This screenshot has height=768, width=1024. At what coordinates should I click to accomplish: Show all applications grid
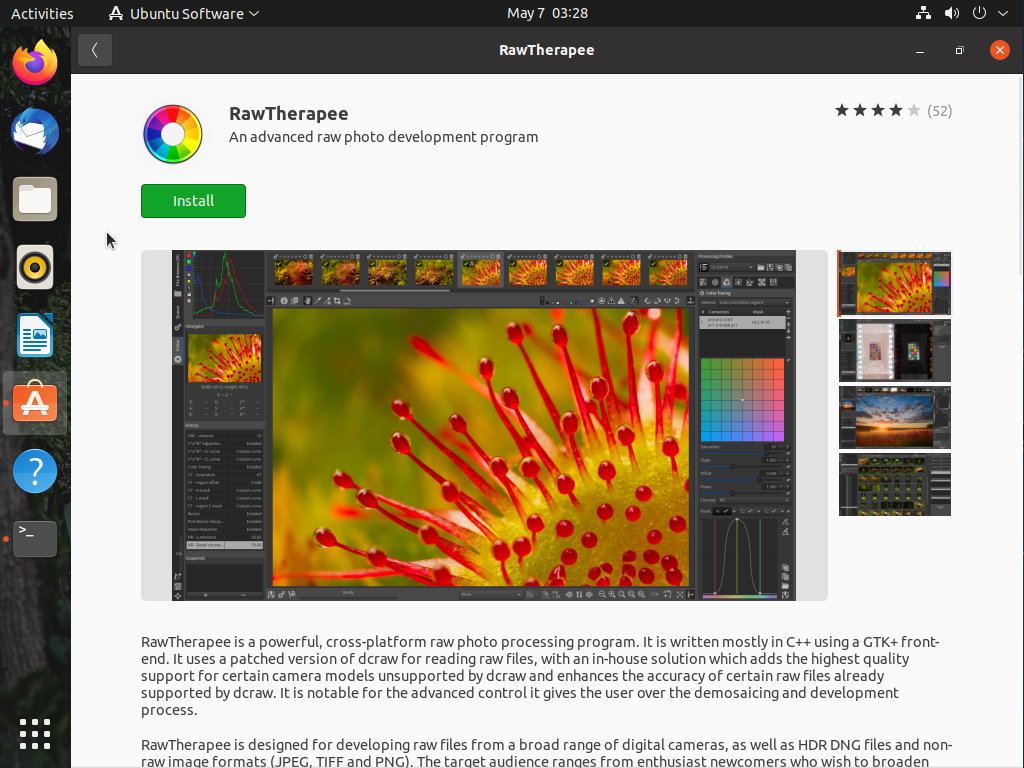point(35,733)
